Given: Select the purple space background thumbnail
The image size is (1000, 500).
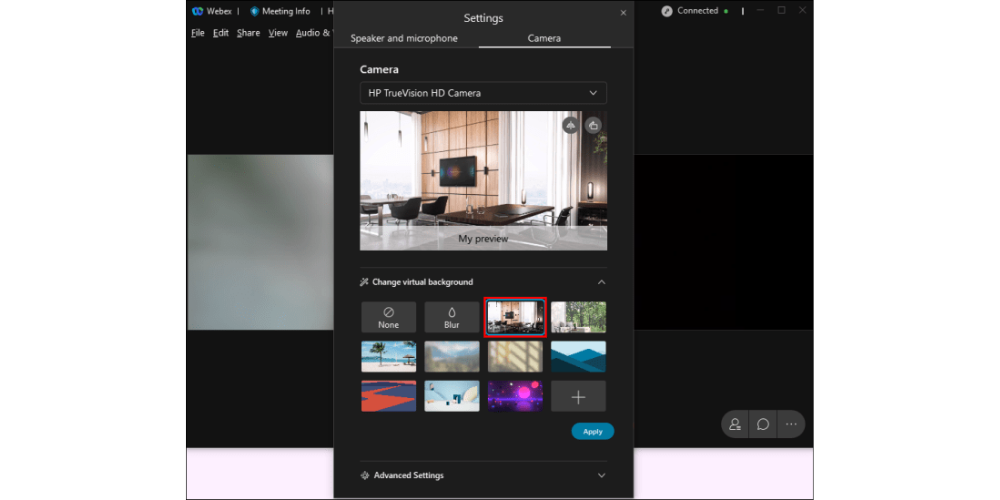Looking at the screenshot, I should tap(515, 396).
